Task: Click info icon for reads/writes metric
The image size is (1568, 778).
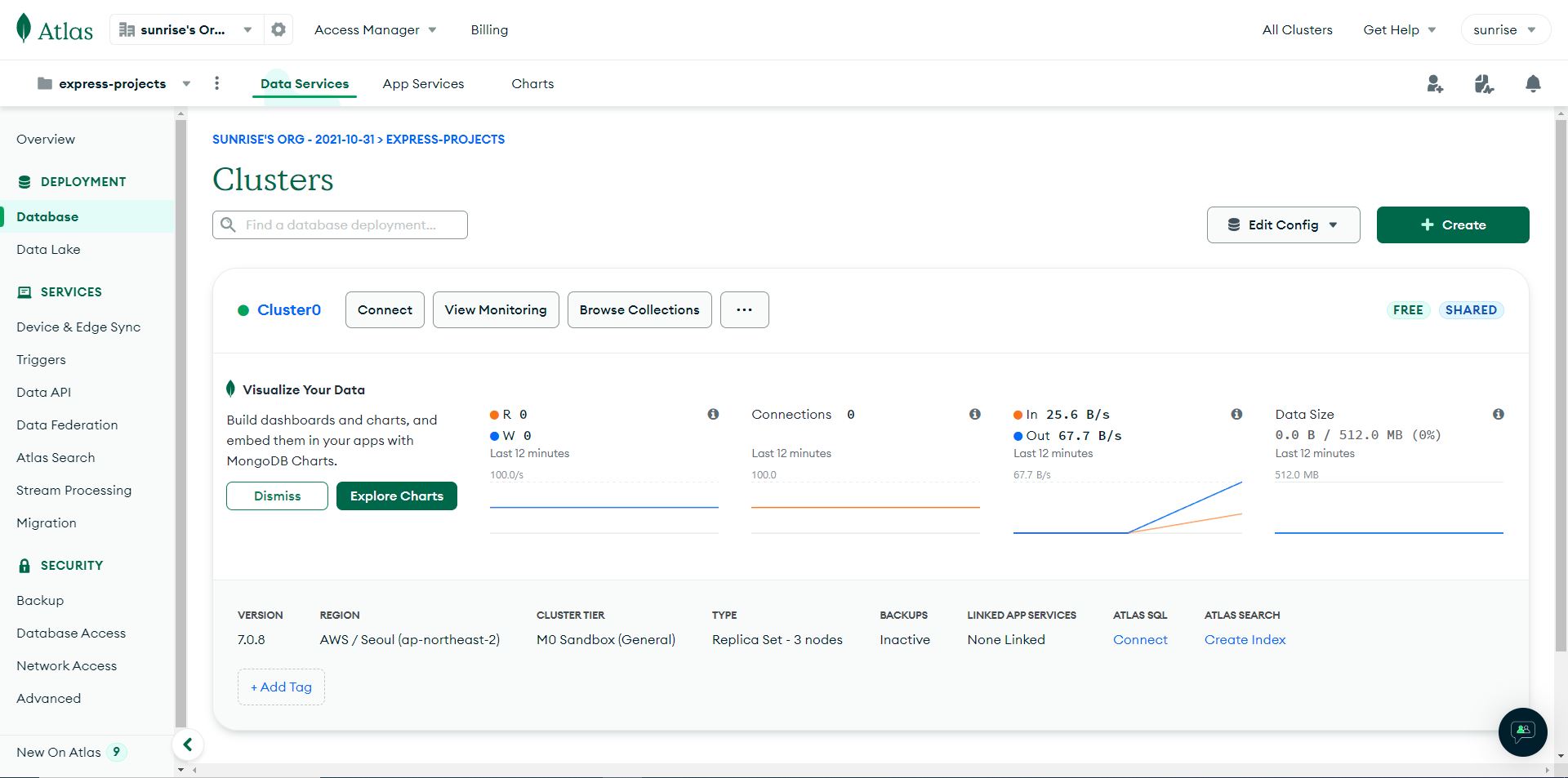Action: [x=713, y=414]
